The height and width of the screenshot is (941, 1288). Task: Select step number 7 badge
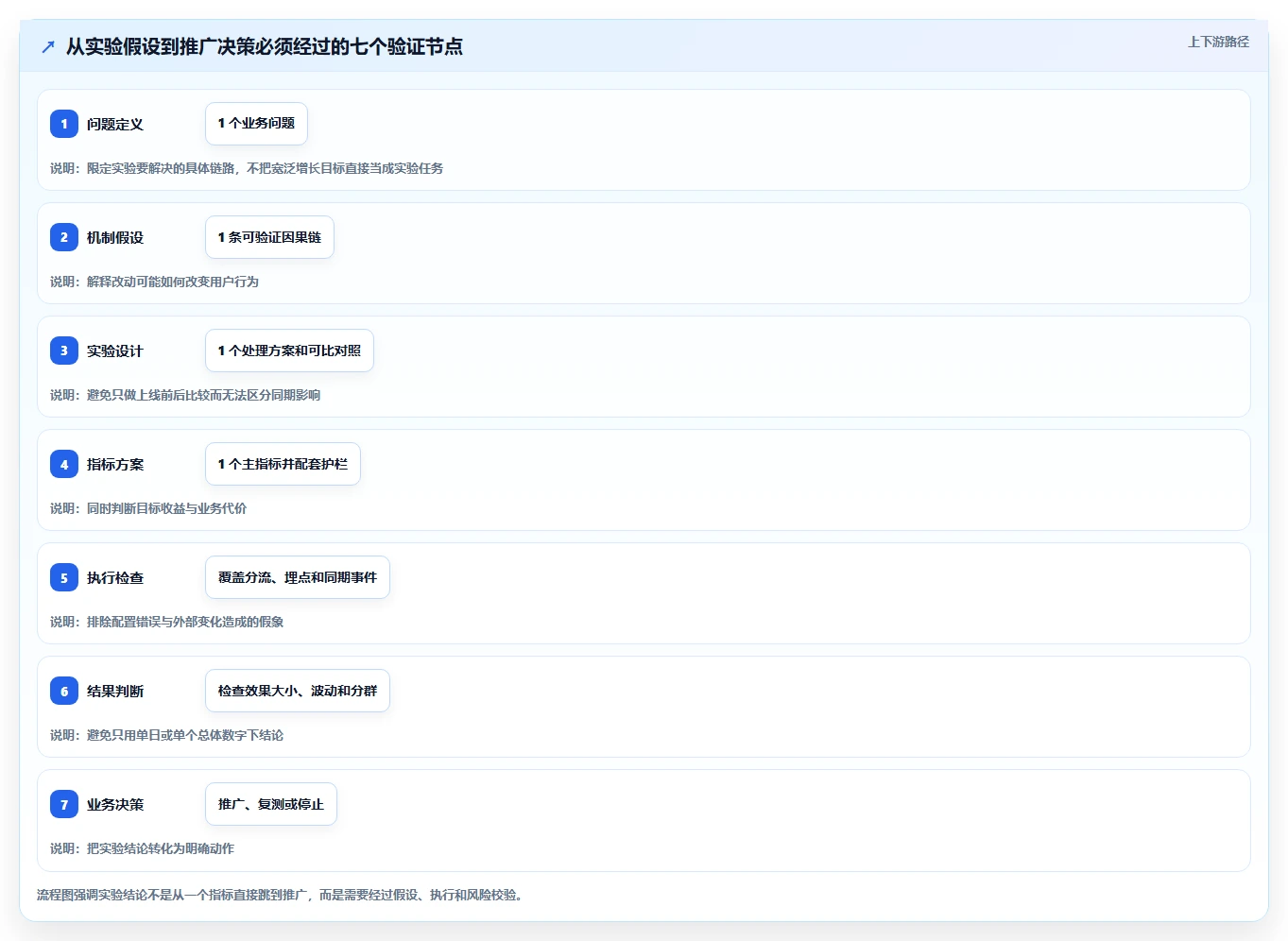point(64,804)
